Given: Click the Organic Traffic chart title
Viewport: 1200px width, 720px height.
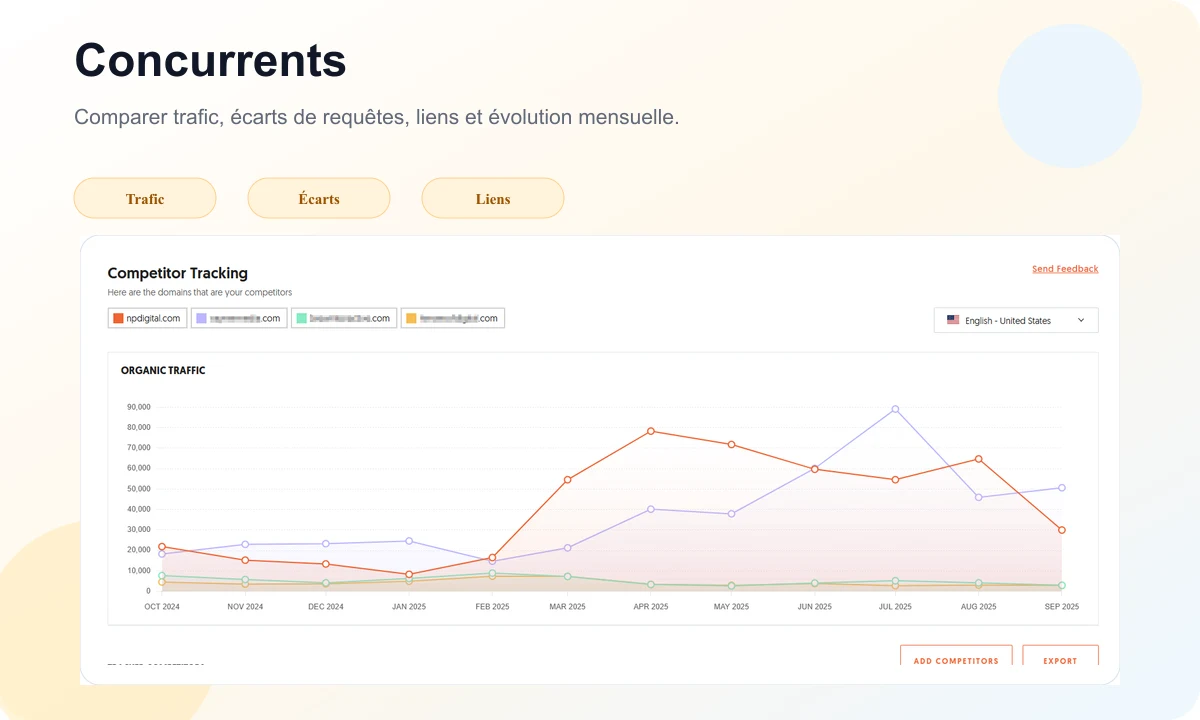Looking at the screenshot, I should pos(163,370).
